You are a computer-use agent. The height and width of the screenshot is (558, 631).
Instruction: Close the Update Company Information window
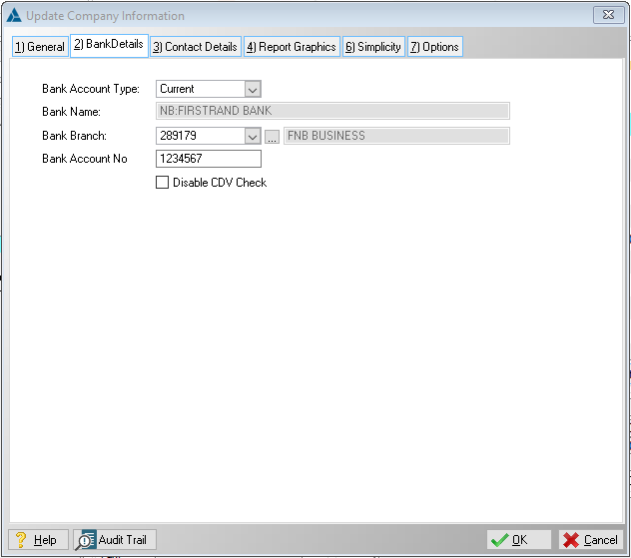604,15
